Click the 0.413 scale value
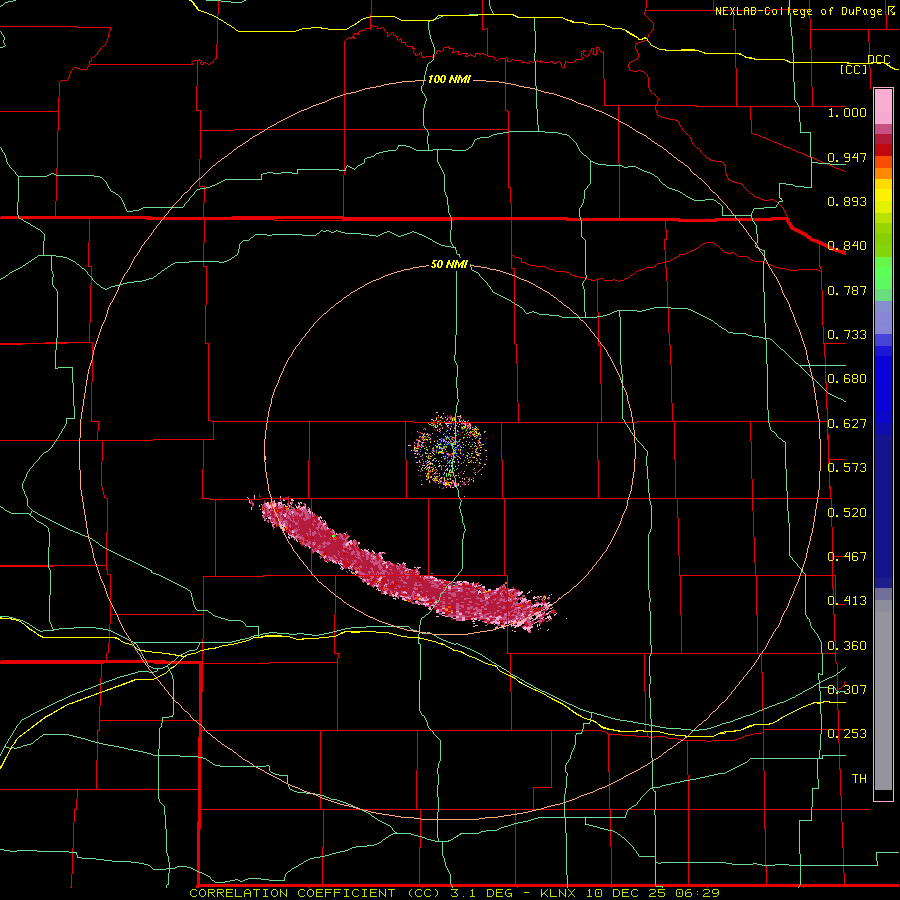The image size is (900, 900). coord(847,601)
